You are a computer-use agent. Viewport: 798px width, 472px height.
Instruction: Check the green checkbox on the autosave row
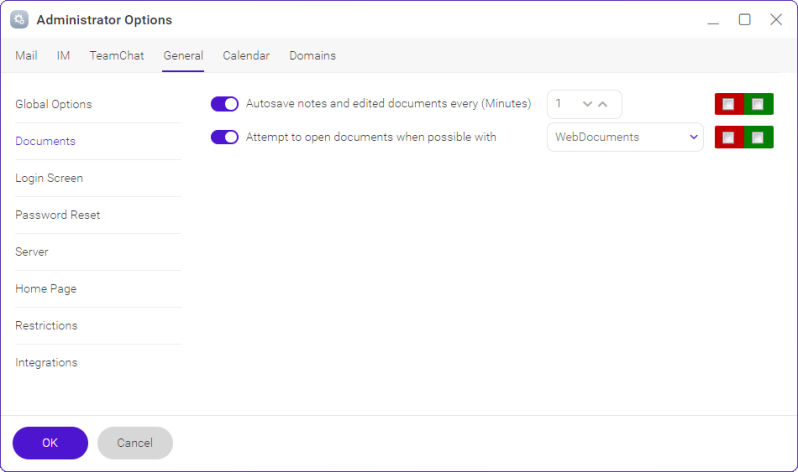pos(757,104)
